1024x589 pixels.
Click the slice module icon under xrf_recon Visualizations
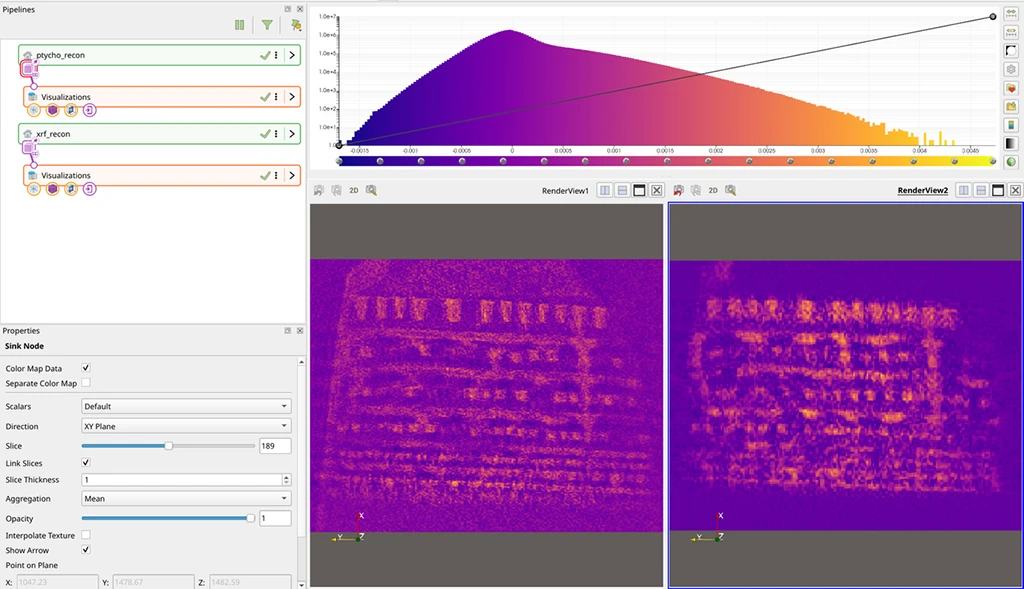pos(71,189)
